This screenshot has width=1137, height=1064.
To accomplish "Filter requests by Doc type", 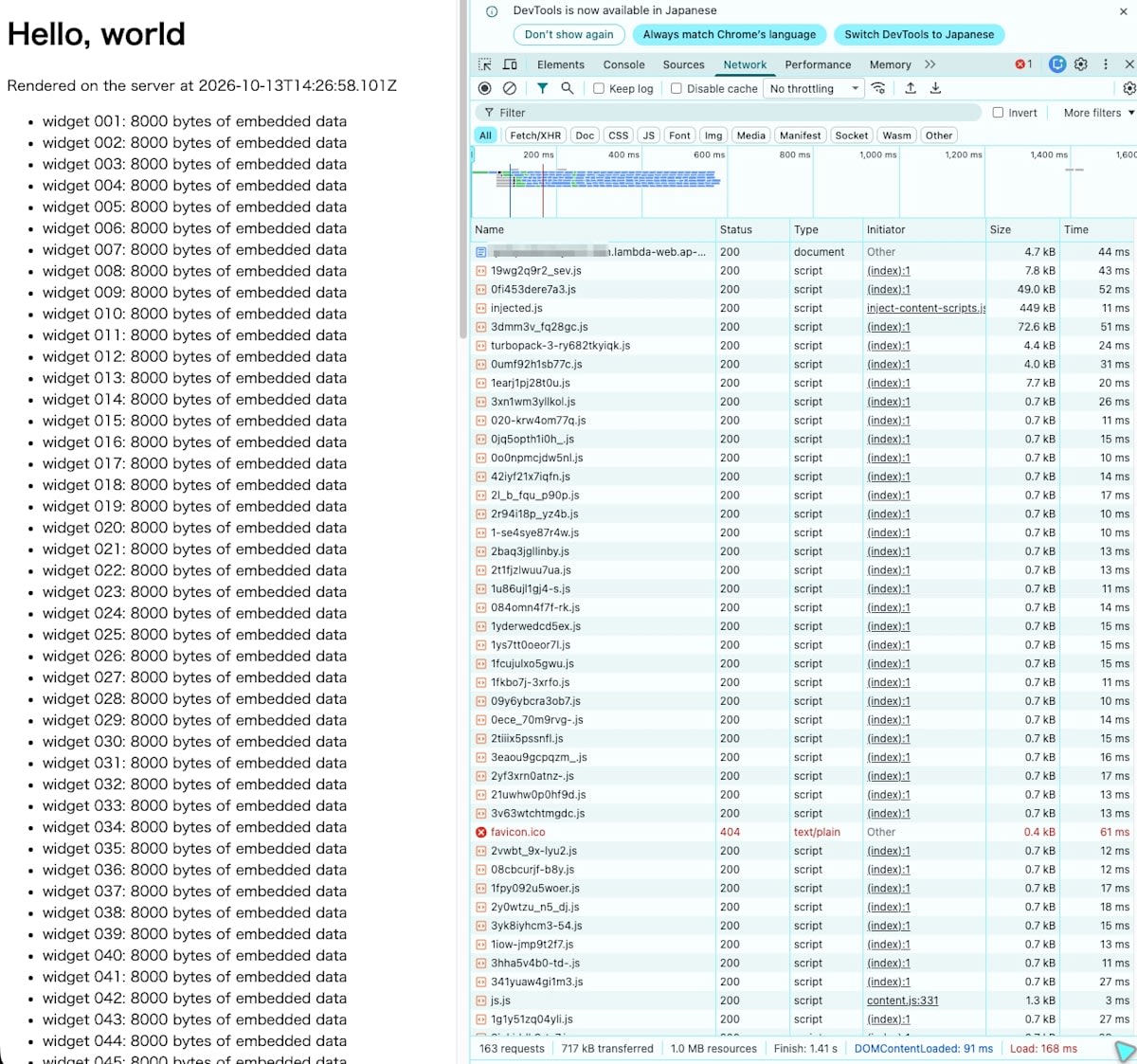I will point(586,135).
